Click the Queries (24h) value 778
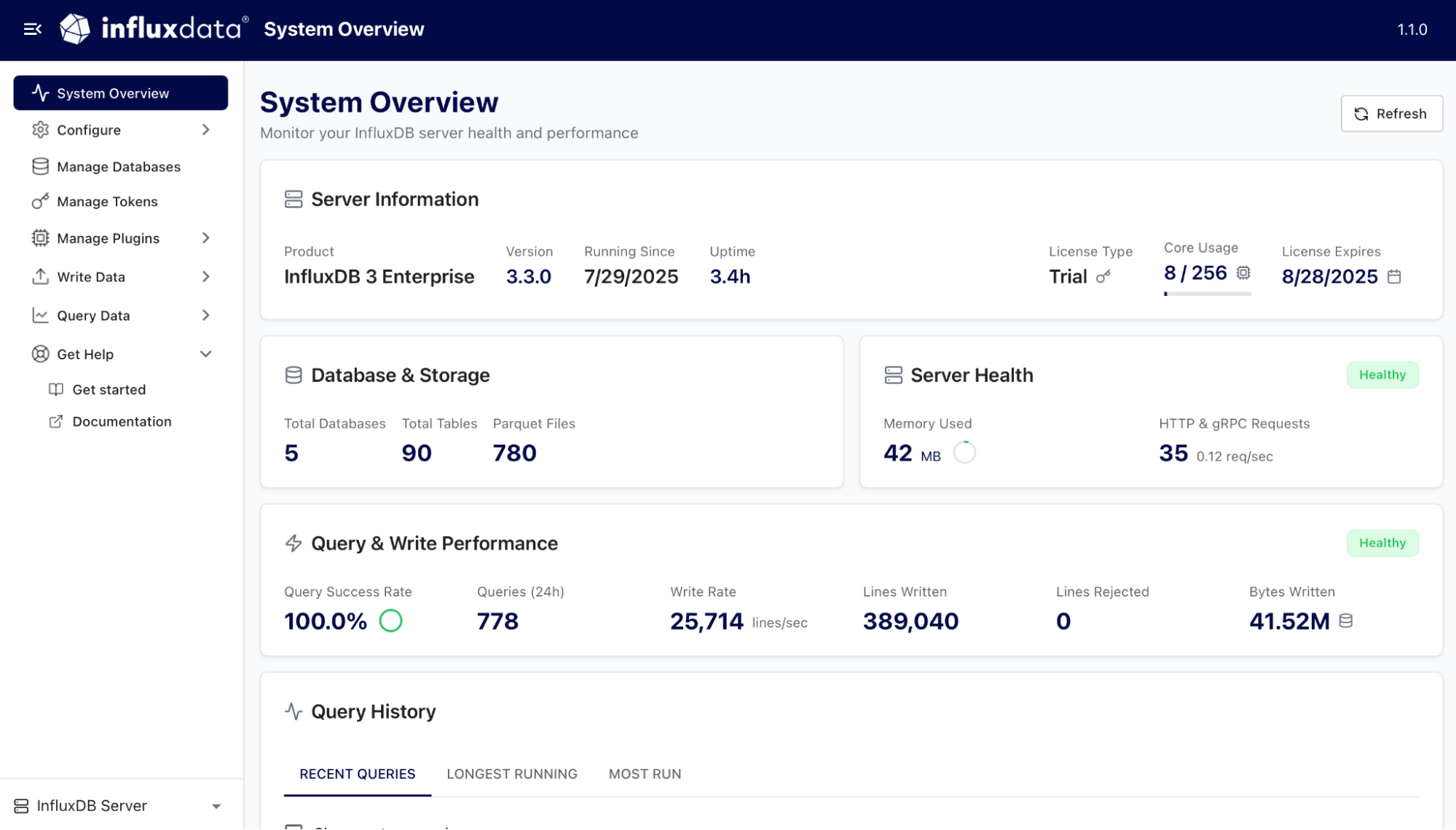 point(497,622)
